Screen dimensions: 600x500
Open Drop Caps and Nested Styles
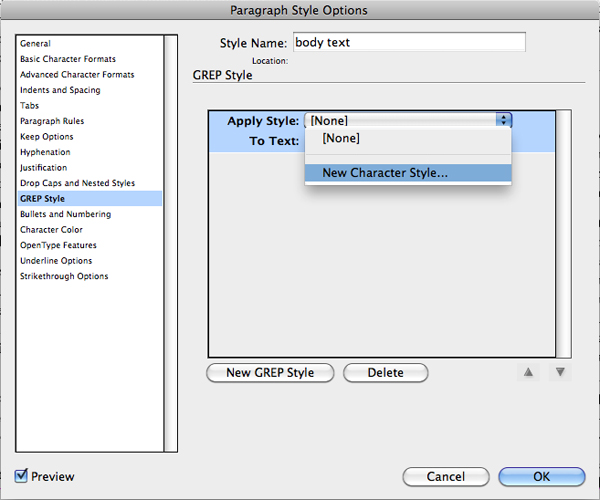77,183
